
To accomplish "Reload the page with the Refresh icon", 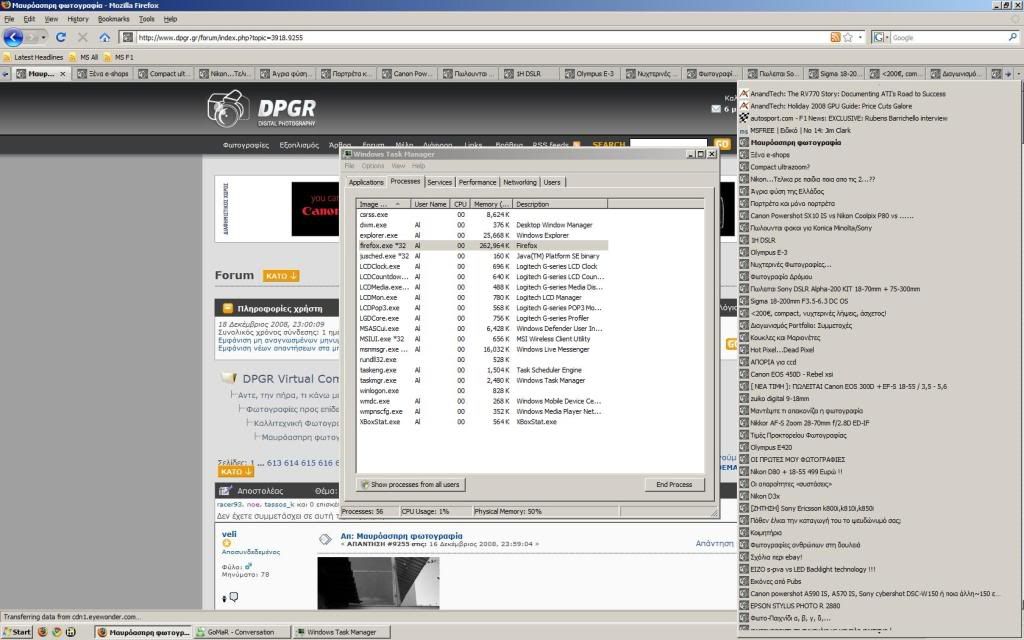I will coord(61,37).
